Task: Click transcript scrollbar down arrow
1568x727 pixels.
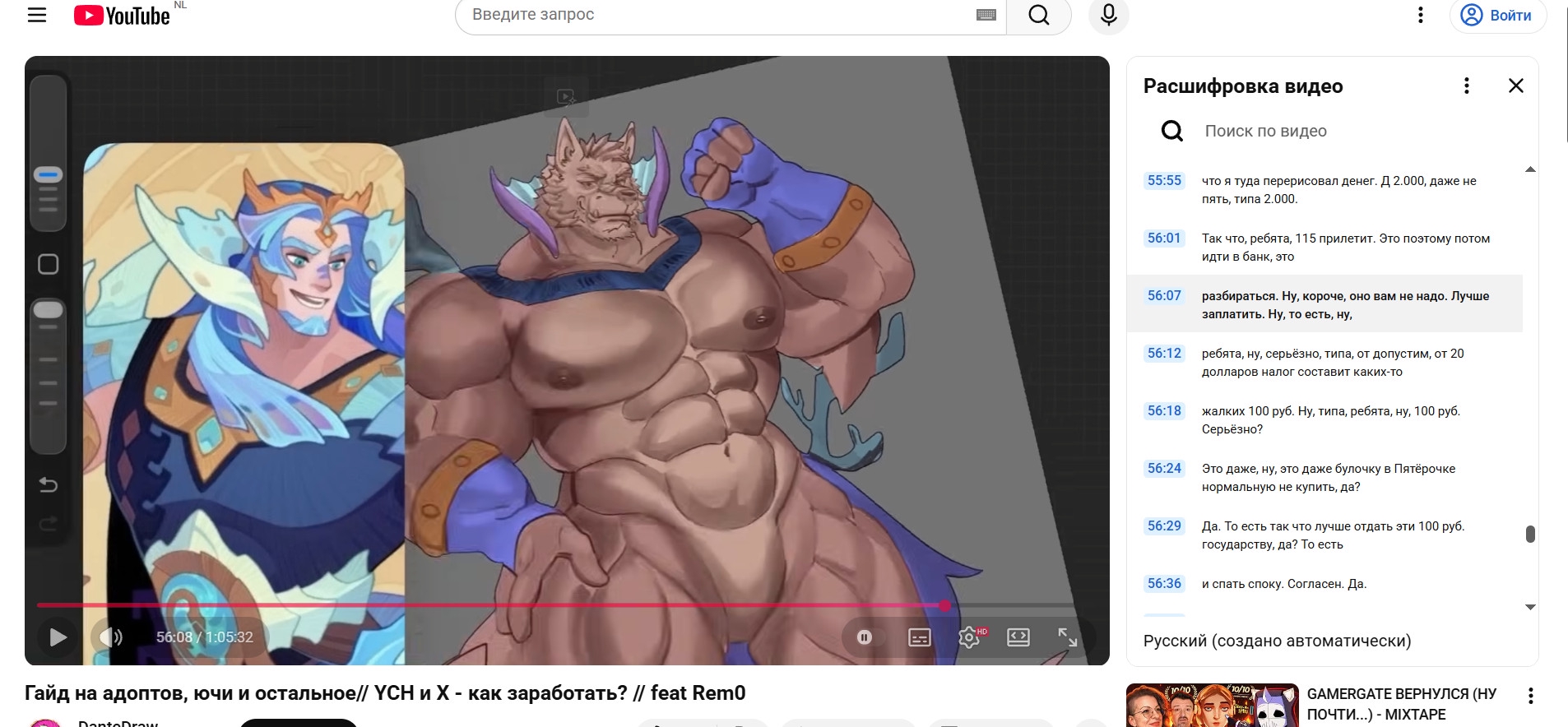Action: click(x=1530, y=607)
